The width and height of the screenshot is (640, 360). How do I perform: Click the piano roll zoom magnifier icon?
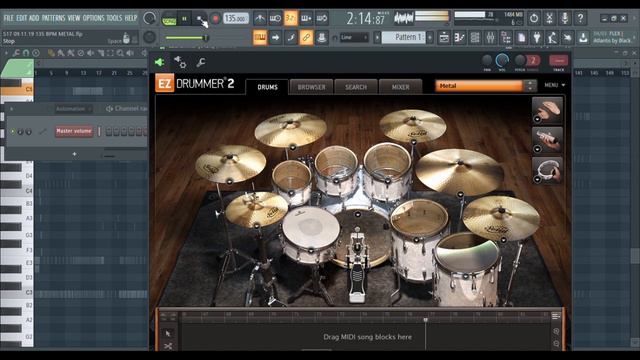(120, 53)
